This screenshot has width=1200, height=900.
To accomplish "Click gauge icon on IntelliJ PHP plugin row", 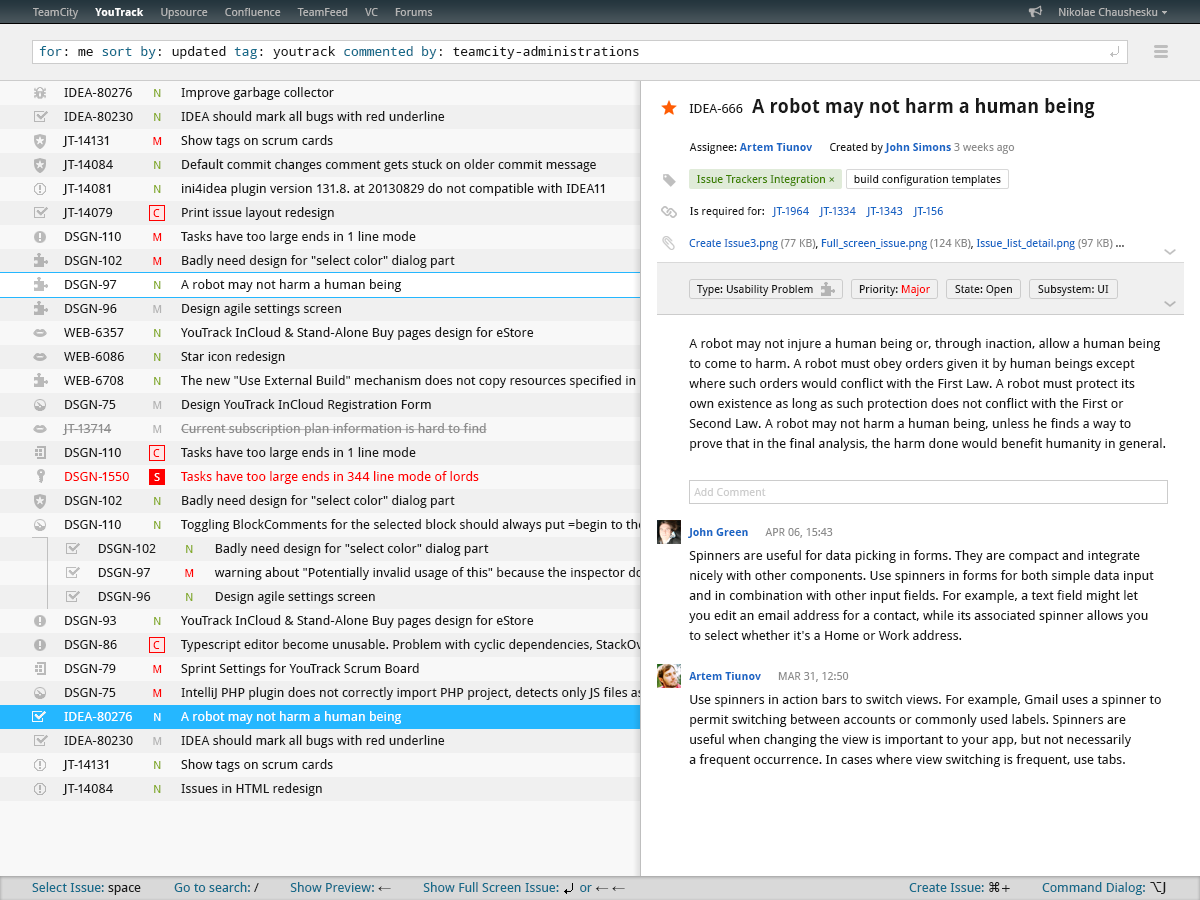I will [40, 692].
